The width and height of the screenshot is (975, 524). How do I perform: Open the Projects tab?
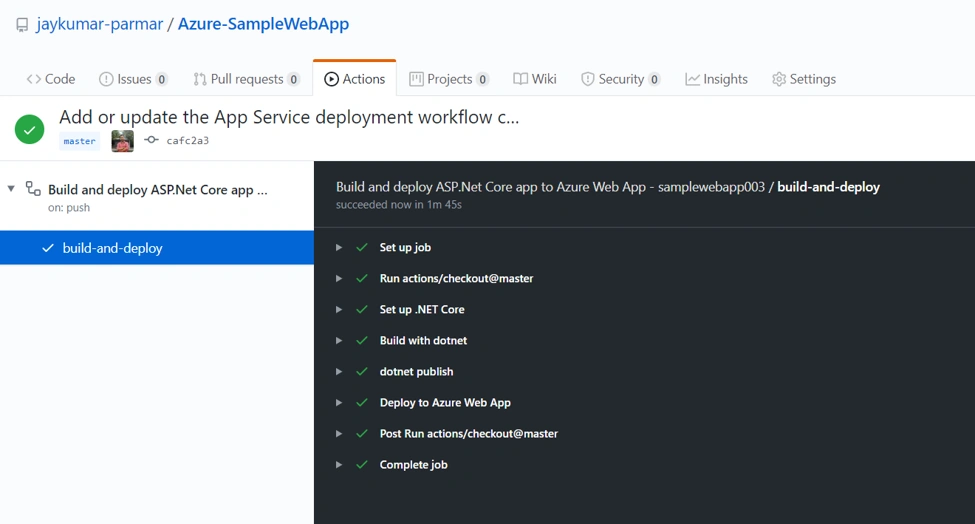449,79
